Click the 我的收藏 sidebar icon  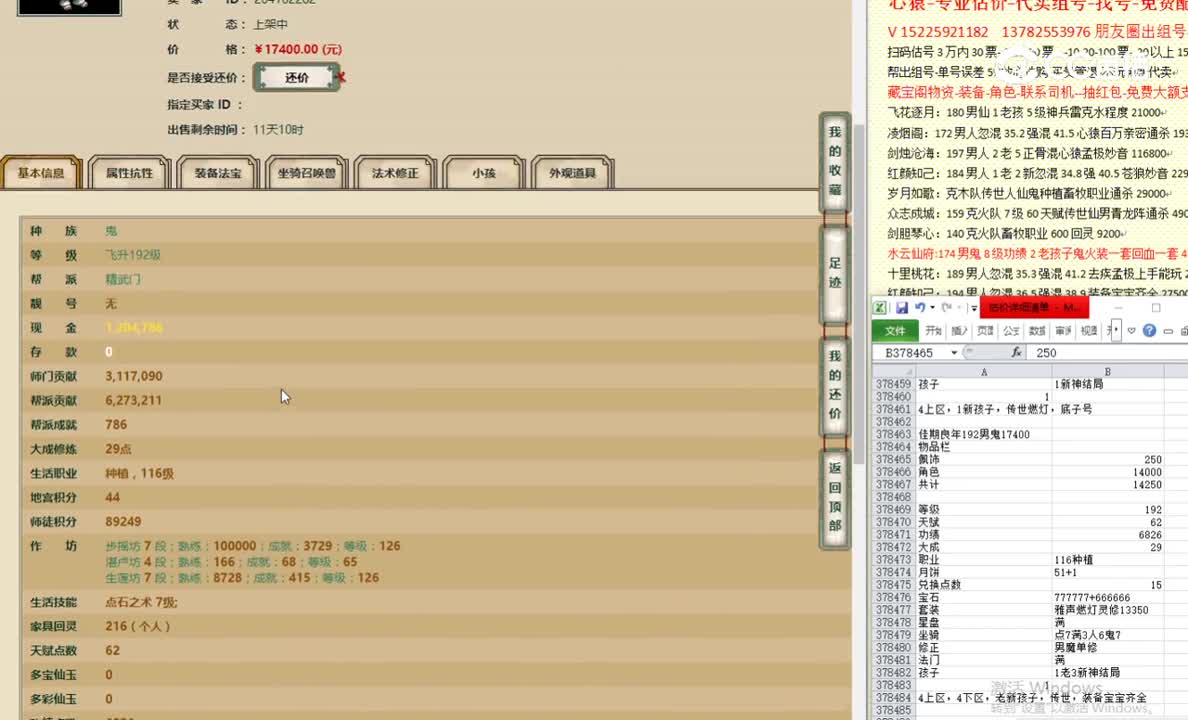(835, 160)
